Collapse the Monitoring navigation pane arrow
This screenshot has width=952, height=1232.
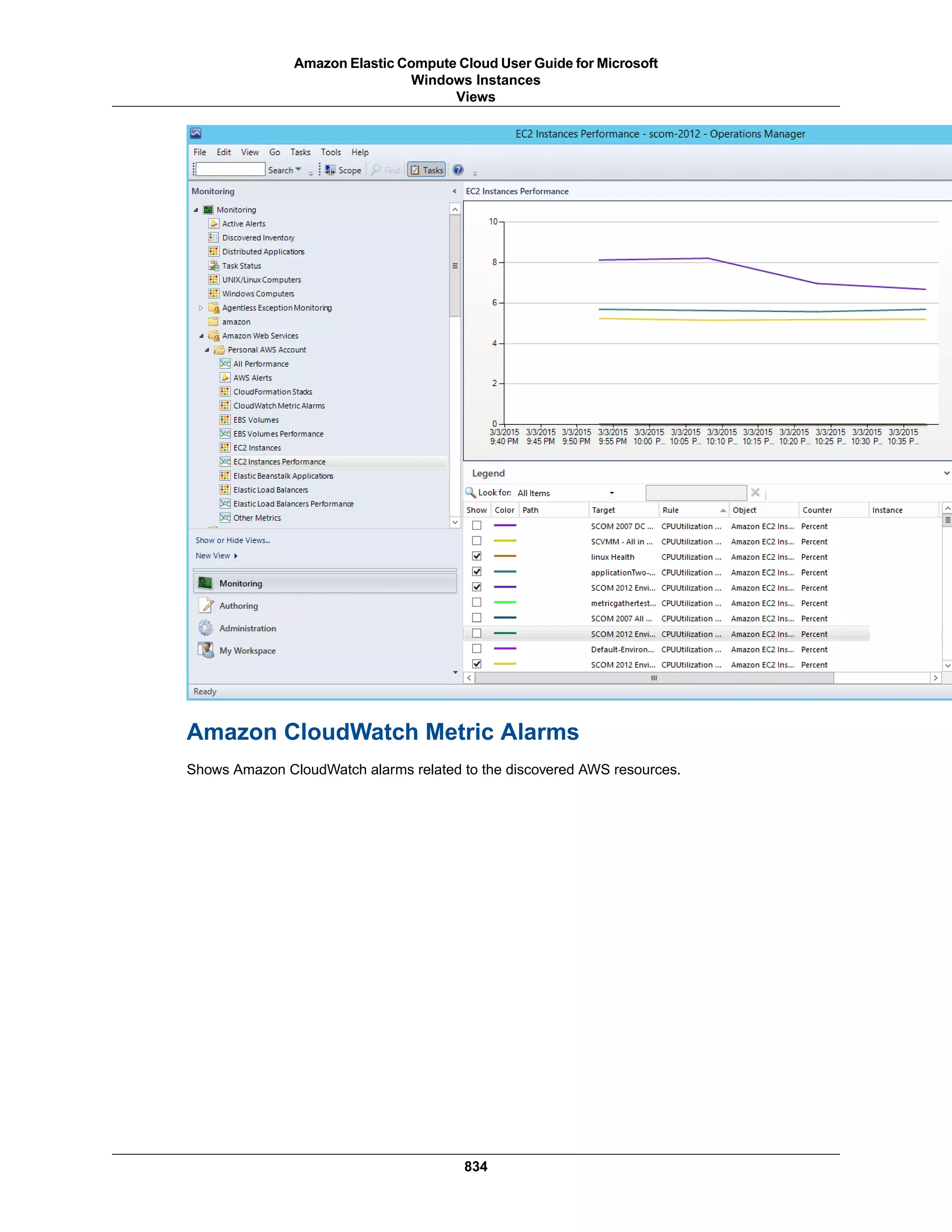pos(455,192)
